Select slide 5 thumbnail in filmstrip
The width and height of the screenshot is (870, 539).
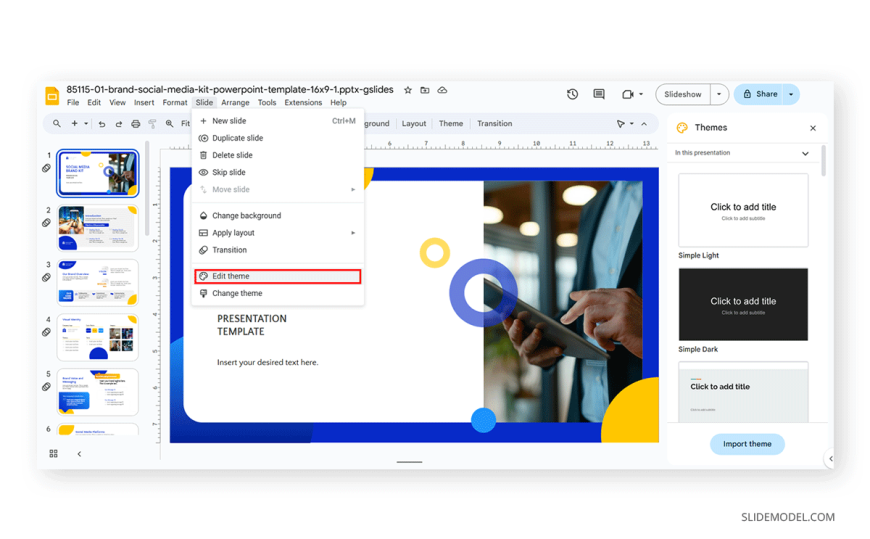(x=98, y=392)
